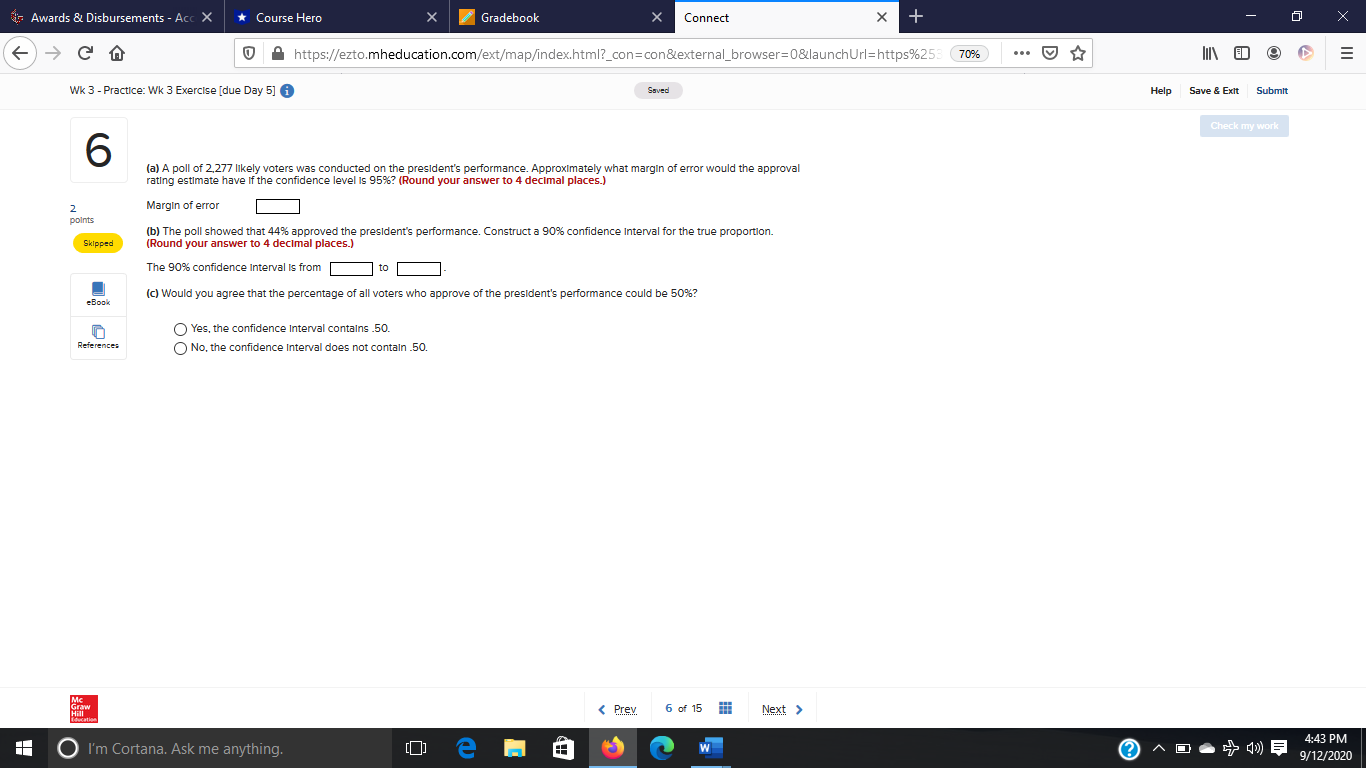Open the eBook resource panel
Screen dimensions: 1366x768
coord(97,294)
